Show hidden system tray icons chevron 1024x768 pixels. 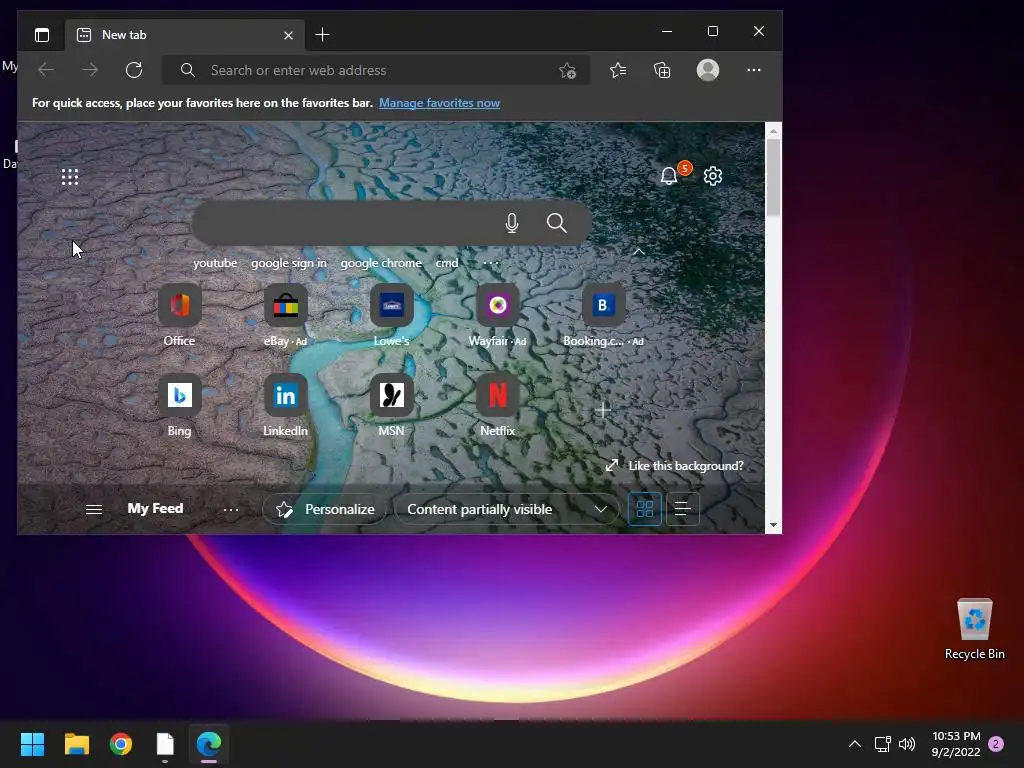coord(854,744)
